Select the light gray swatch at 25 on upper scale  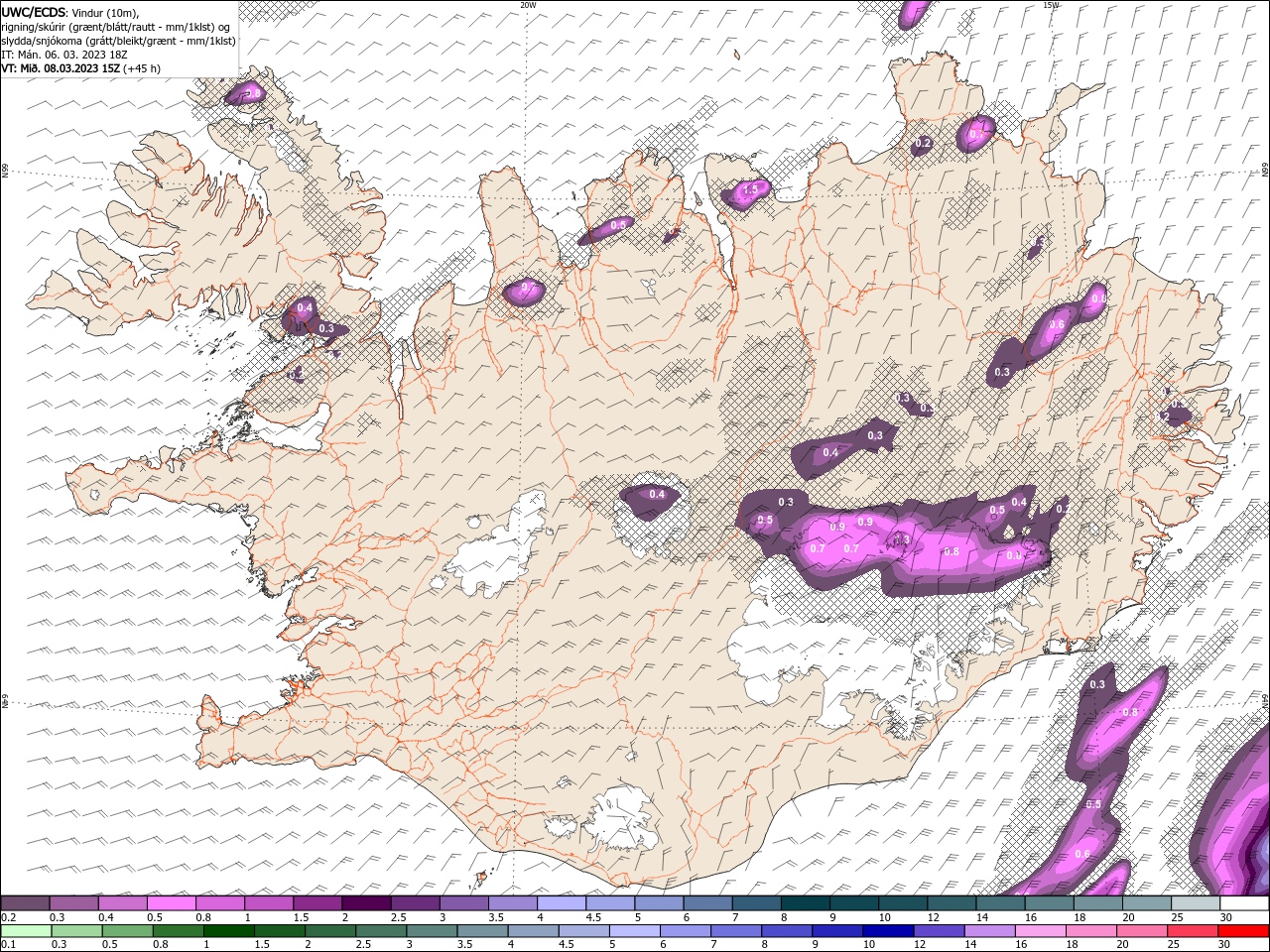pyautogui.click(x=1196, y=903)
